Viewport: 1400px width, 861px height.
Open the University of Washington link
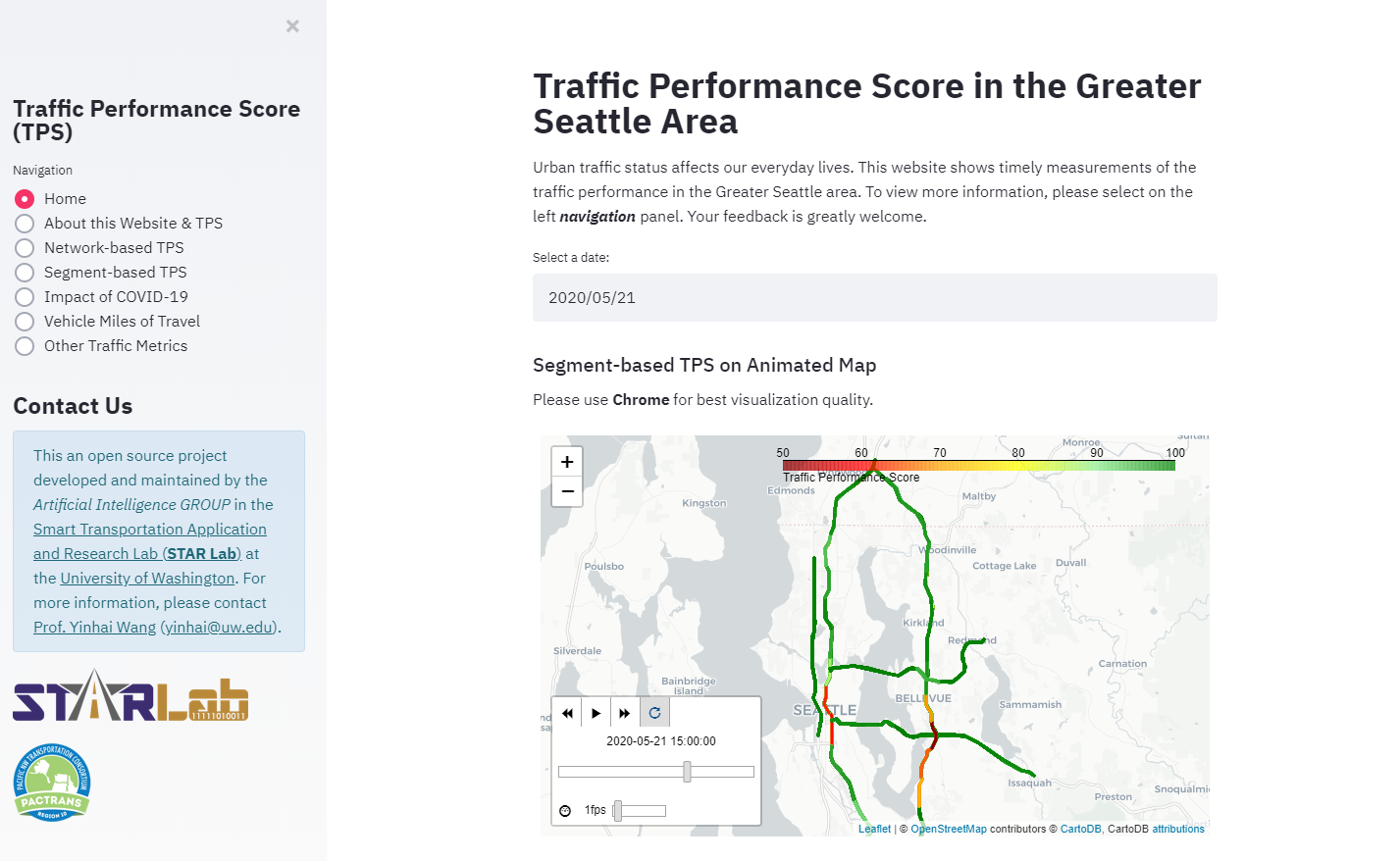point(147,579)
